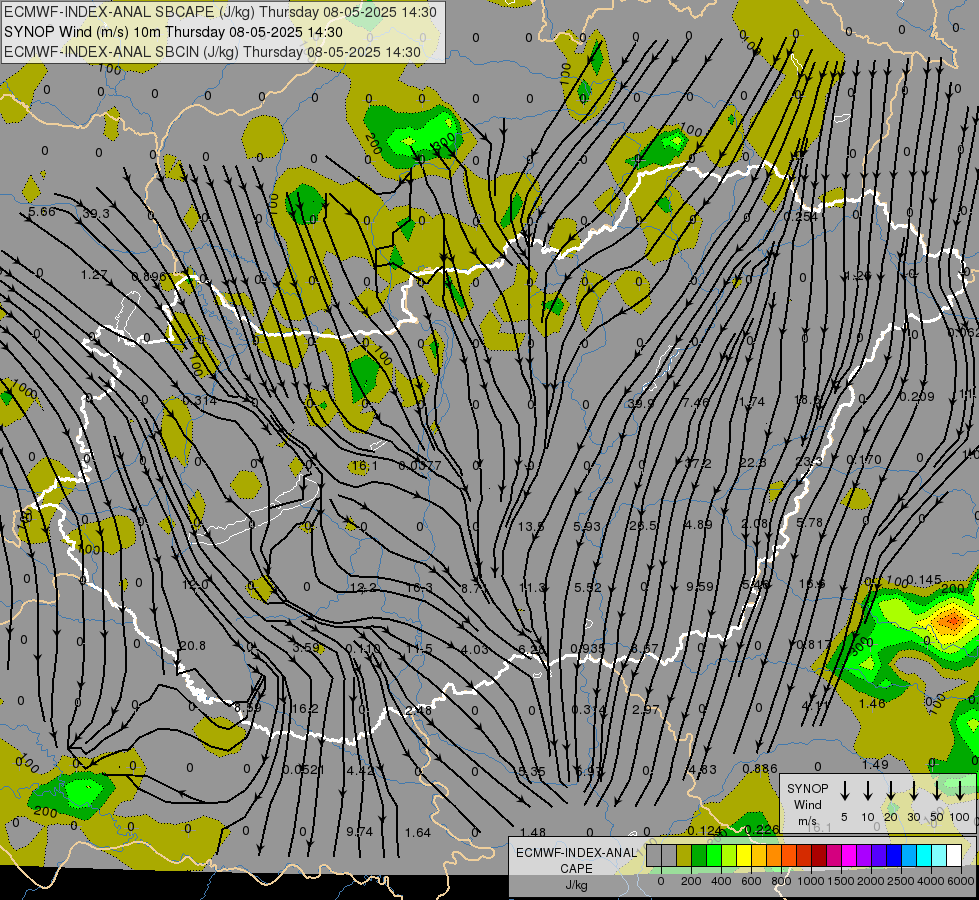Click the 'm/s' unit in wind legend
979x900 pixels.
click(x=807, y=821)
